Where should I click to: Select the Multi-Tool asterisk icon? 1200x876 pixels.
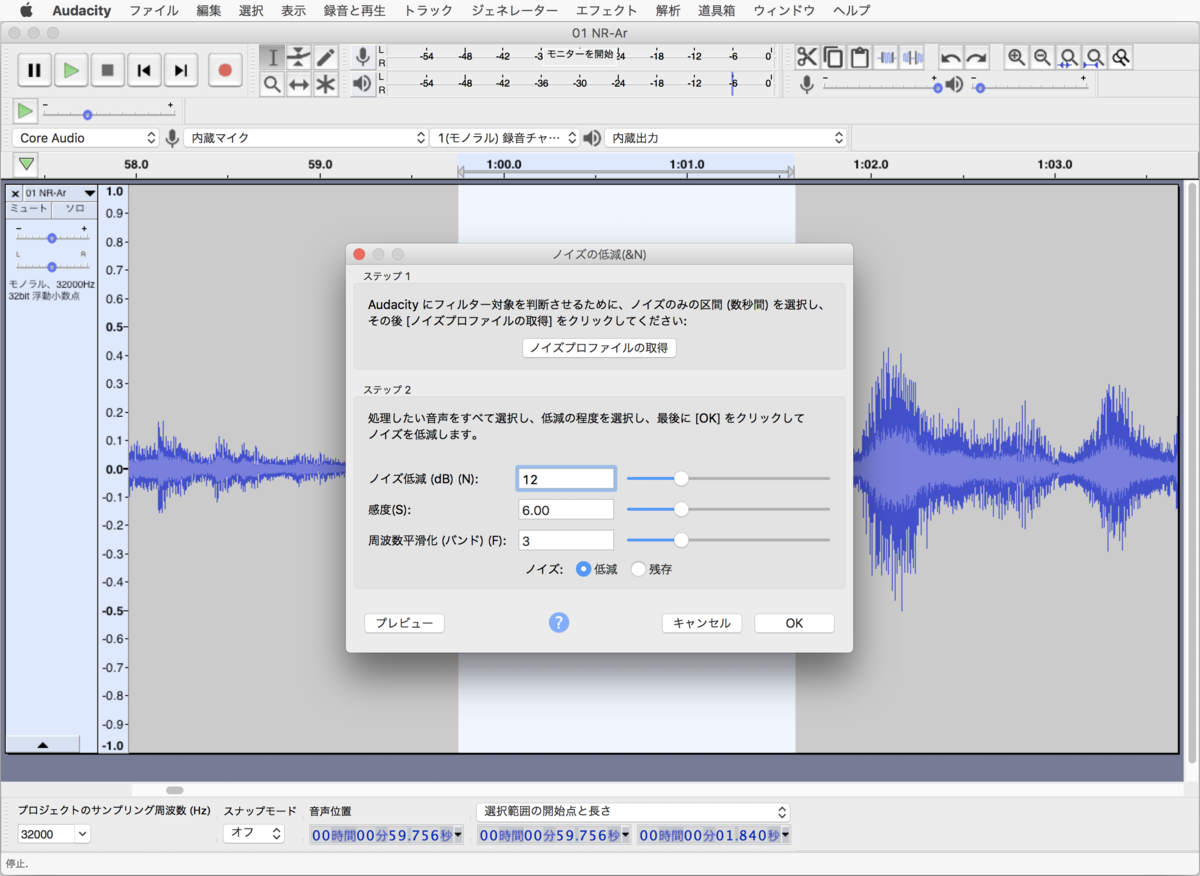[325, 85]
